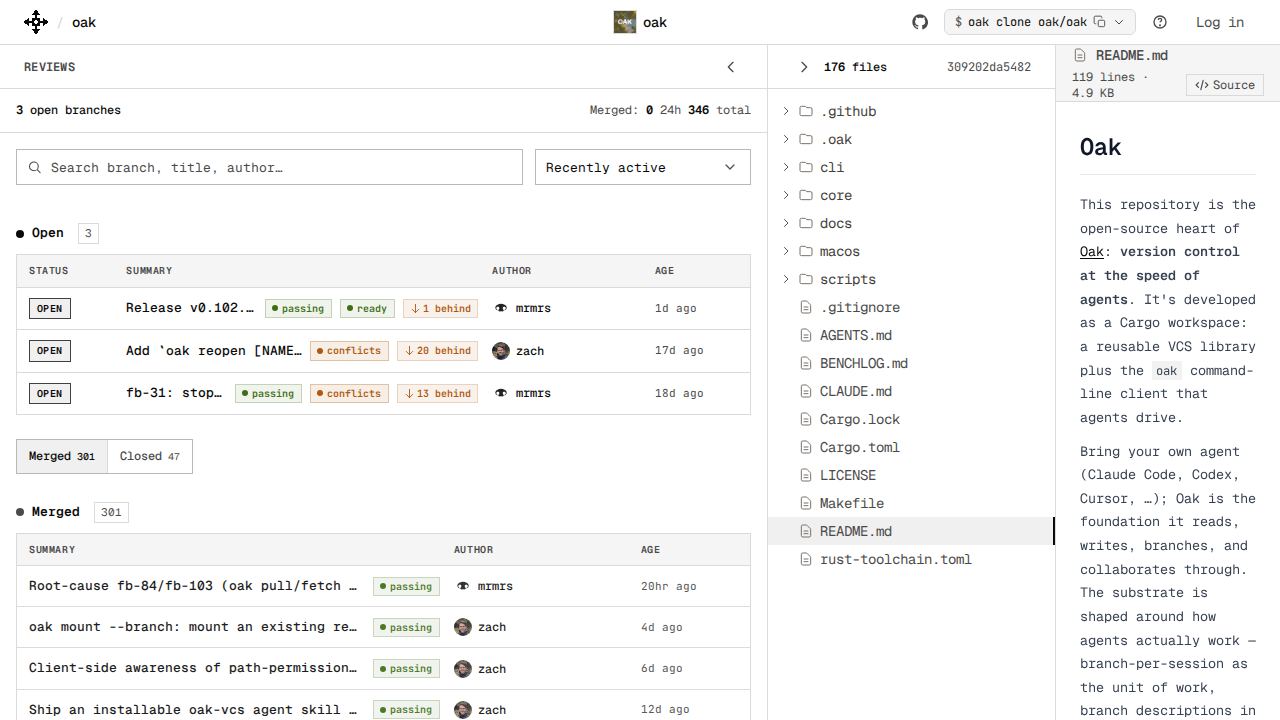The width and height of the screenshot is (1280, 720).
Task: Open the BENCHLOG.md file
Action: pyautogui.click(x=911, y=363)
